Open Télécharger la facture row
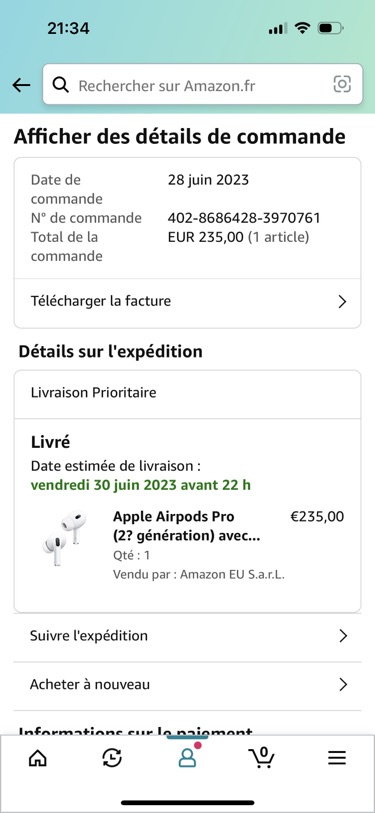The width and height of the screenshot is (375, 813). click(187, 302)
